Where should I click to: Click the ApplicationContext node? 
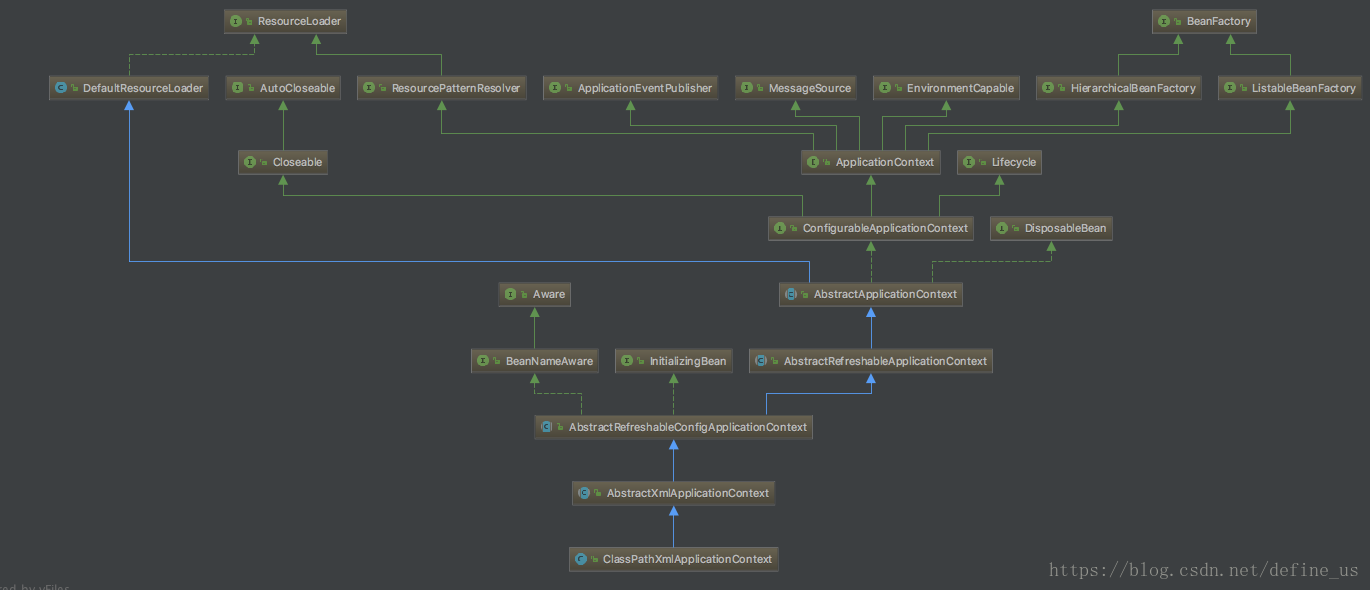pyautogui.click(x=871, y=162)
